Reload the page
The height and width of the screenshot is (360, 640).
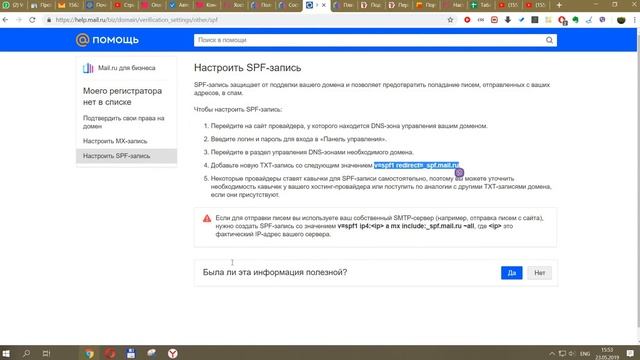point(32,20)
